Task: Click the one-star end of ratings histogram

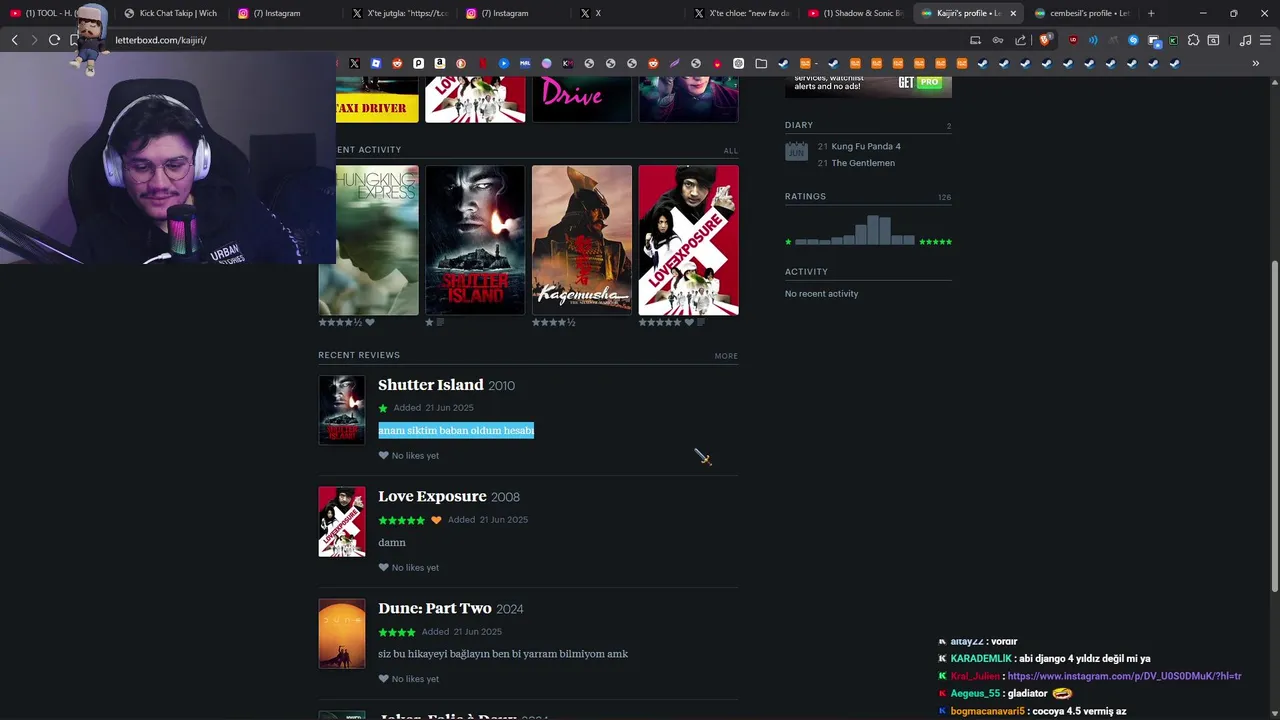Action: click(x=788, y=242)
